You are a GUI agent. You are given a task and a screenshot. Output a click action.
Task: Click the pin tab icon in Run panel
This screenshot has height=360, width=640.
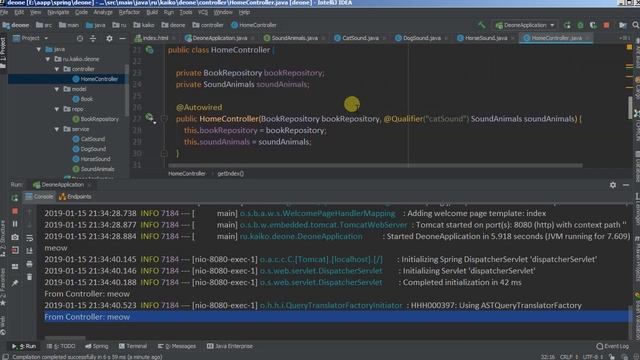point(15,283)
